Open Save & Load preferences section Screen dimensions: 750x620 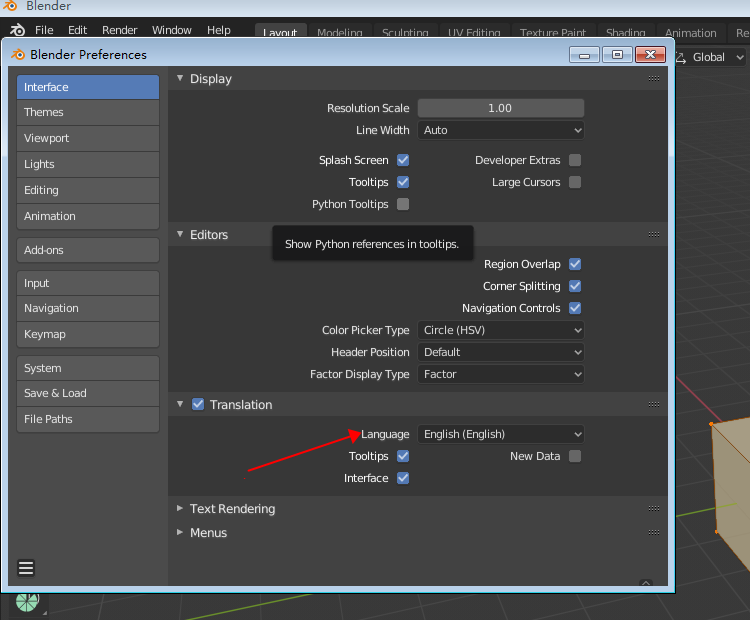(x=88, y=393)
